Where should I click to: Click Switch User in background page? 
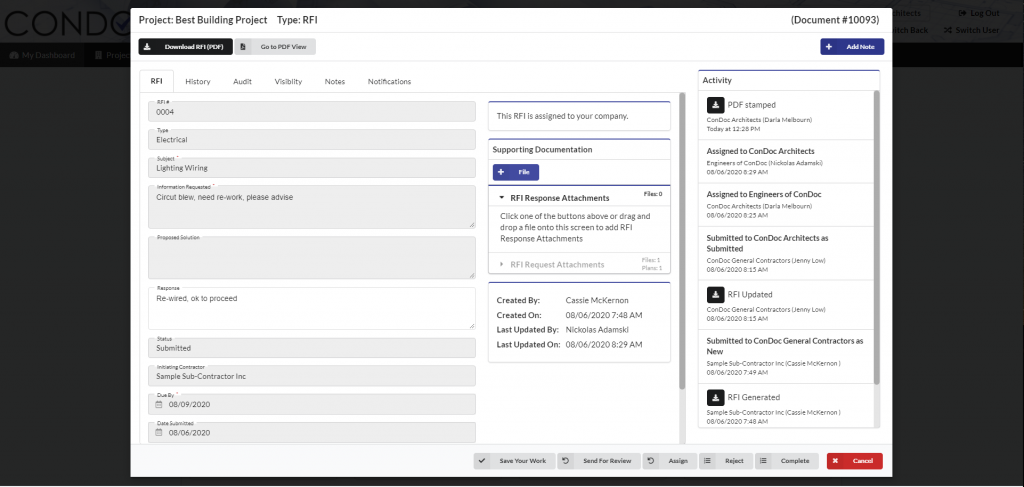971,30
